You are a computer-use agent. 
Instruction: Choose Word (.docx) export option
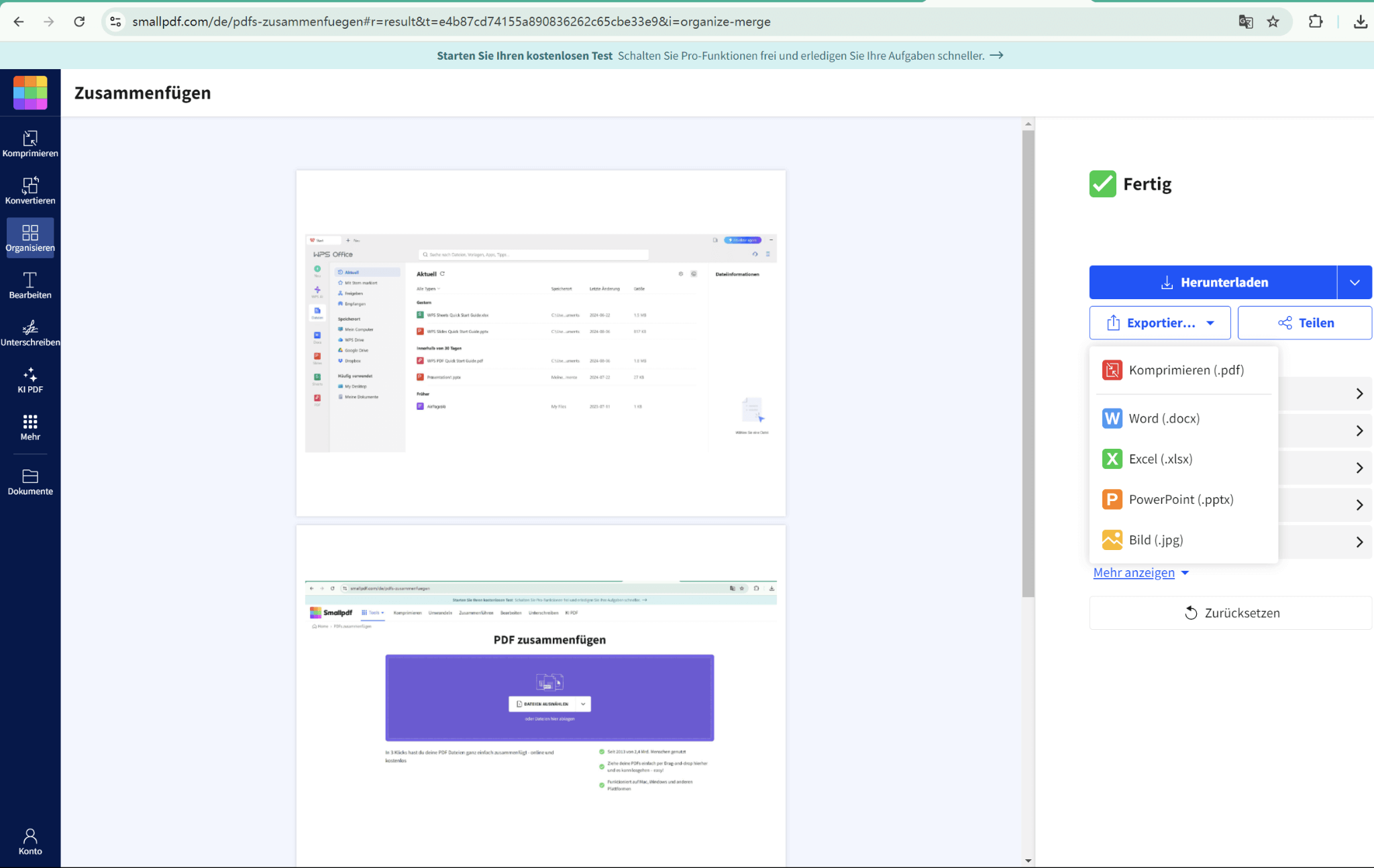click(x=1163, y=419)
